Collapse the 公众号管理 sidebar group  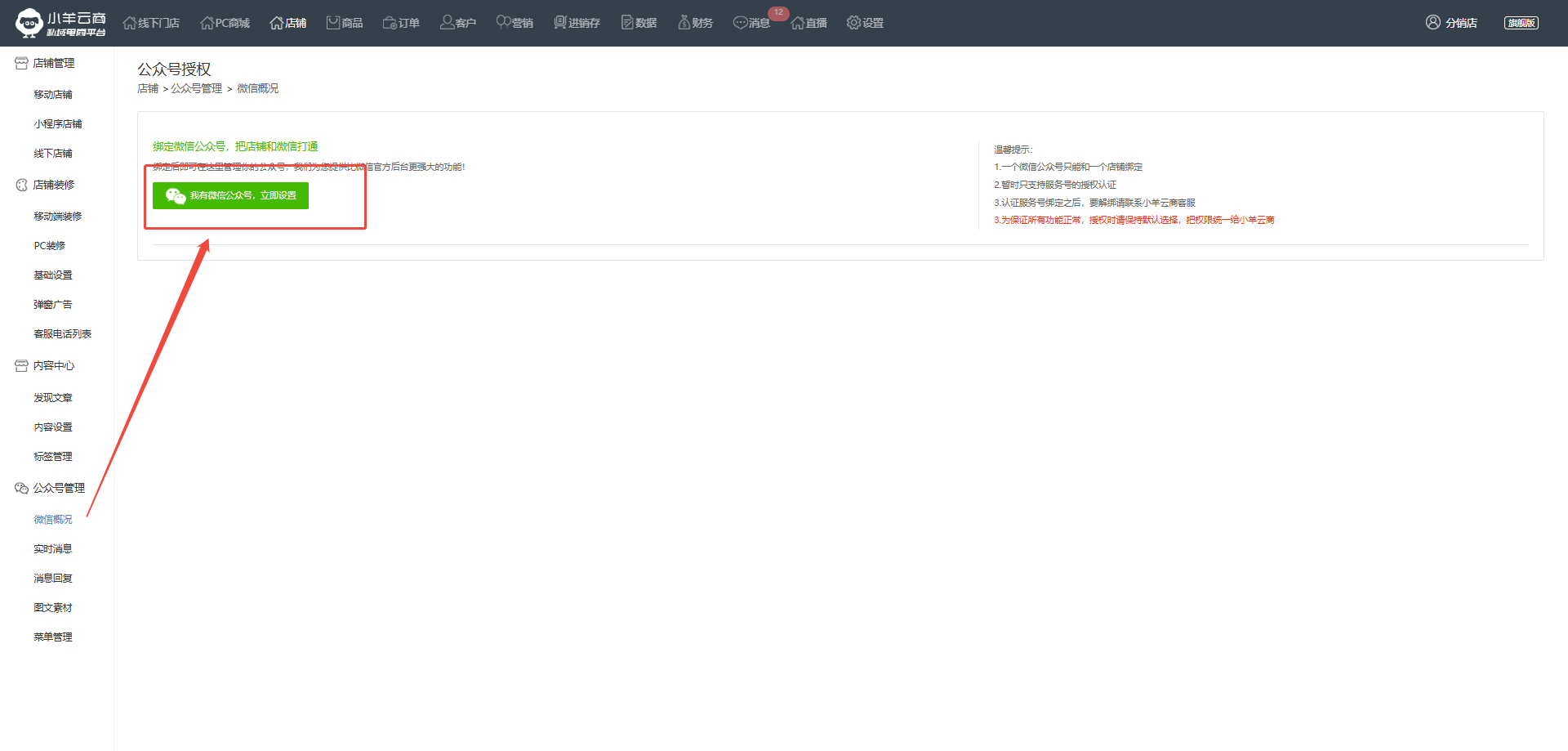click(x=58, y=488)
